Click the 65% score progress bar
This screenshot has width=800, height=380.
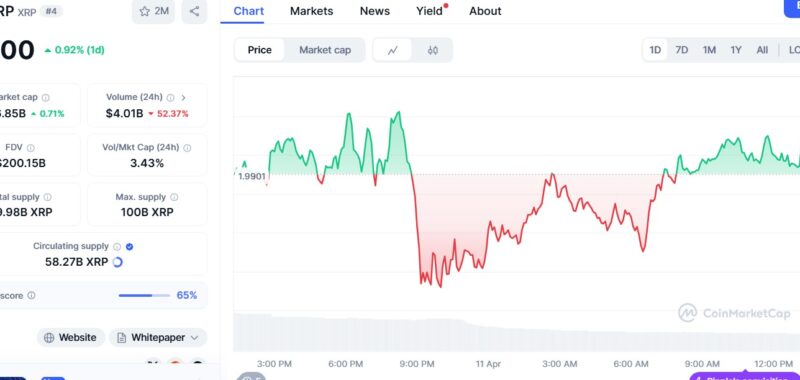[x=144, y=295]
